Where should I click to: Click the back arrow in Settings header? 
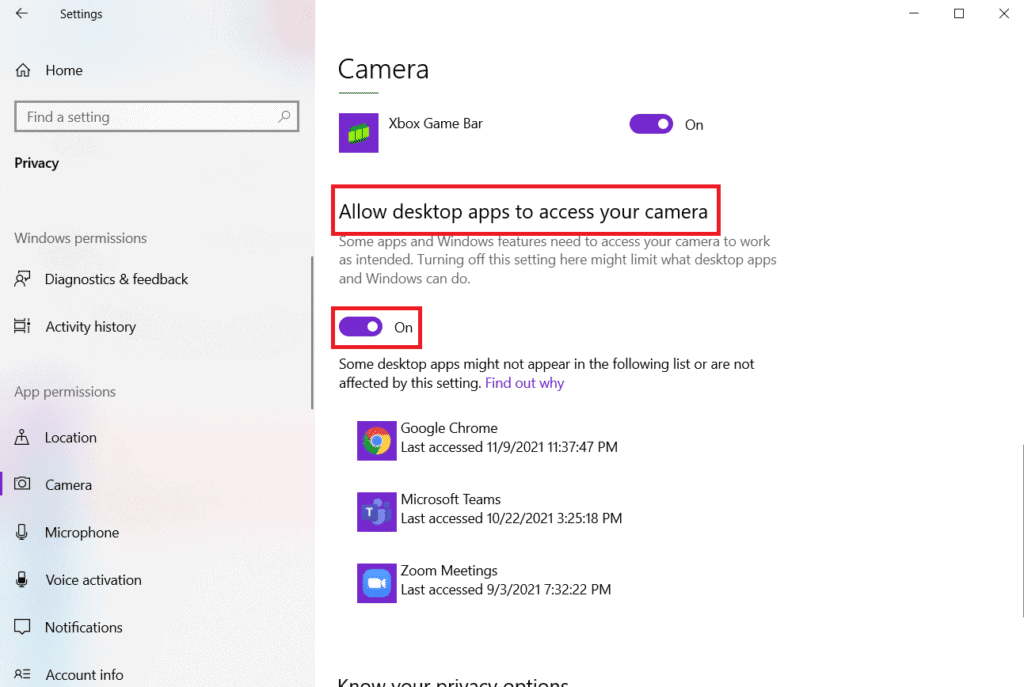pos(22,14)
